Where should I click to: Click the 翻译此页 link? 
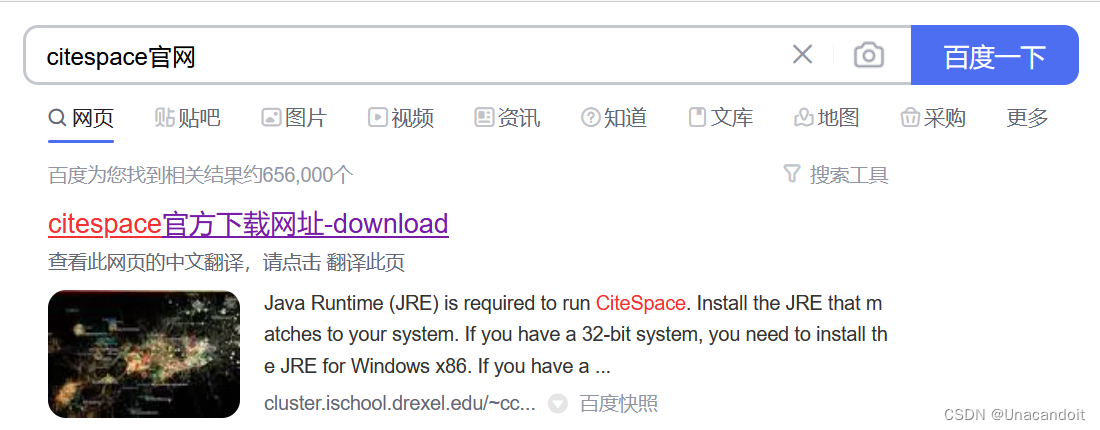(365, 263)
